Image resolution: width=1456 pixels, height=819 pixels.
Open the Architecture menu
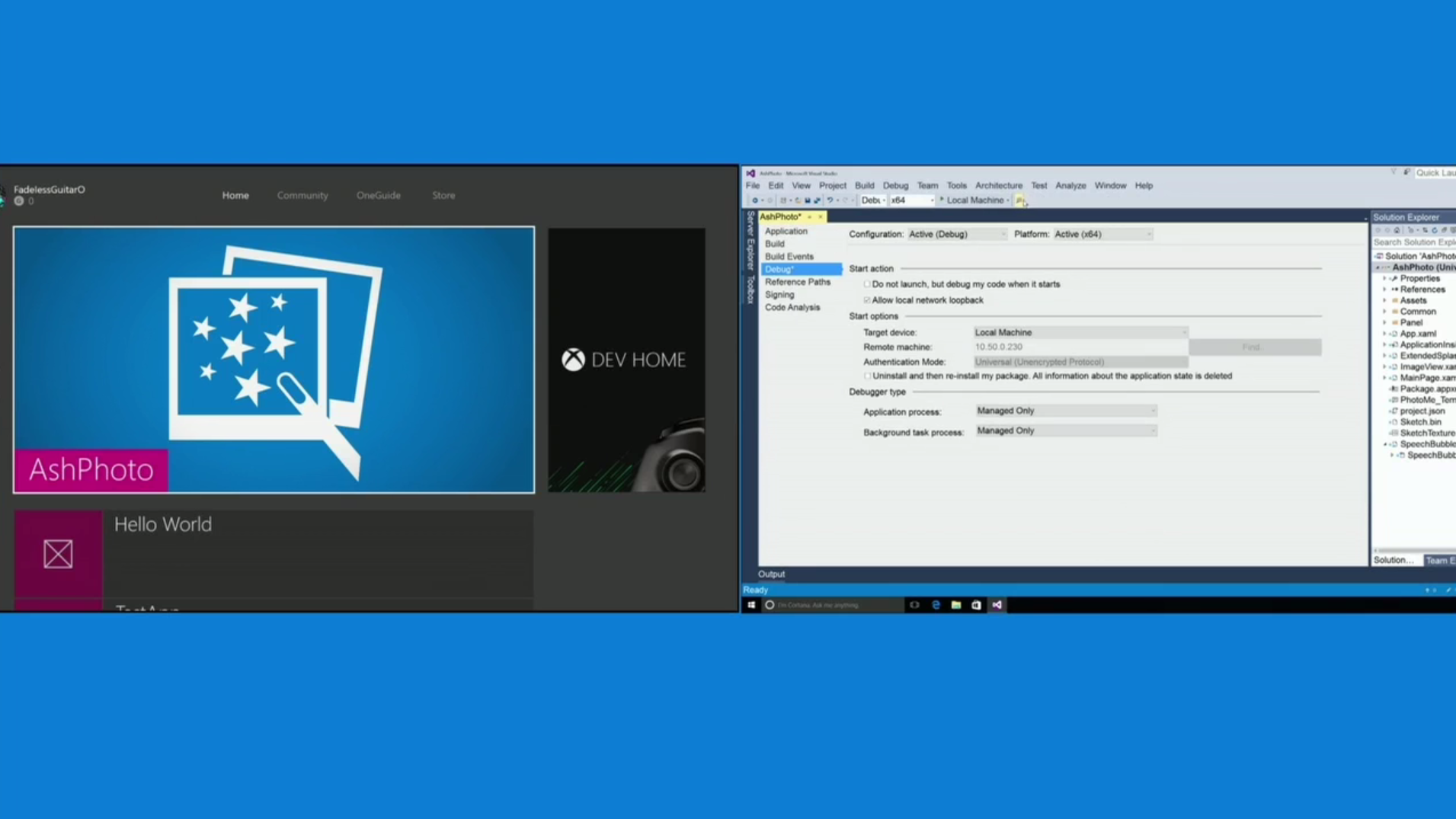tap(998, 185)
